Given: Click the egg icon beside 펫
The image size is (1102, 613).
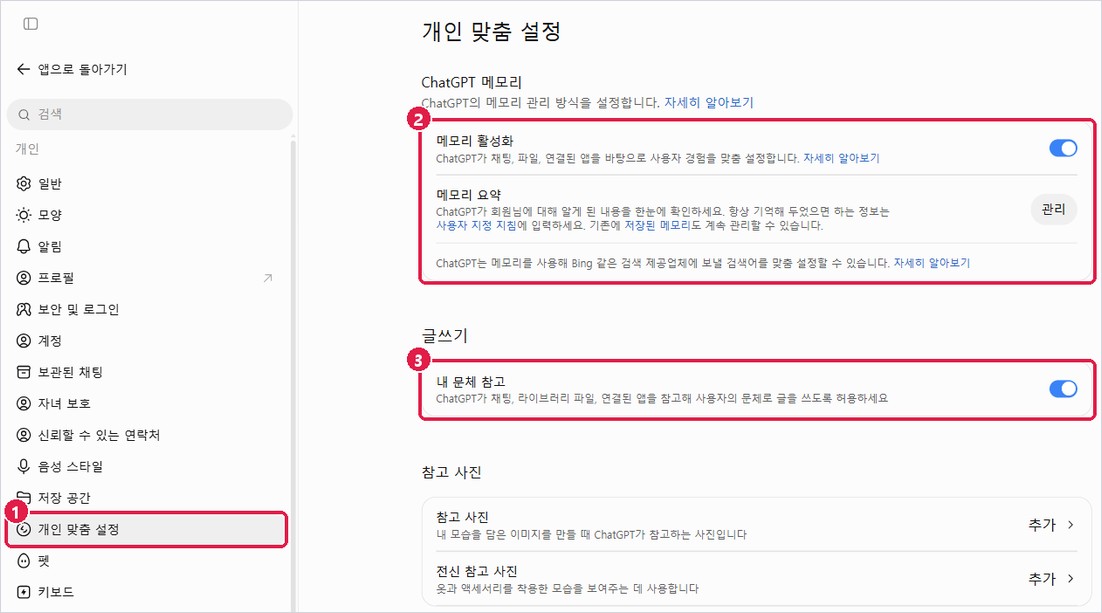Looking at the screenshot, I should pos(24,560).
